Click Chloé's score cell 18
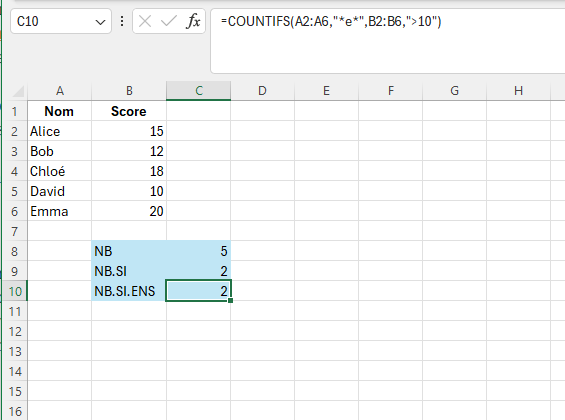 (129, 171)
